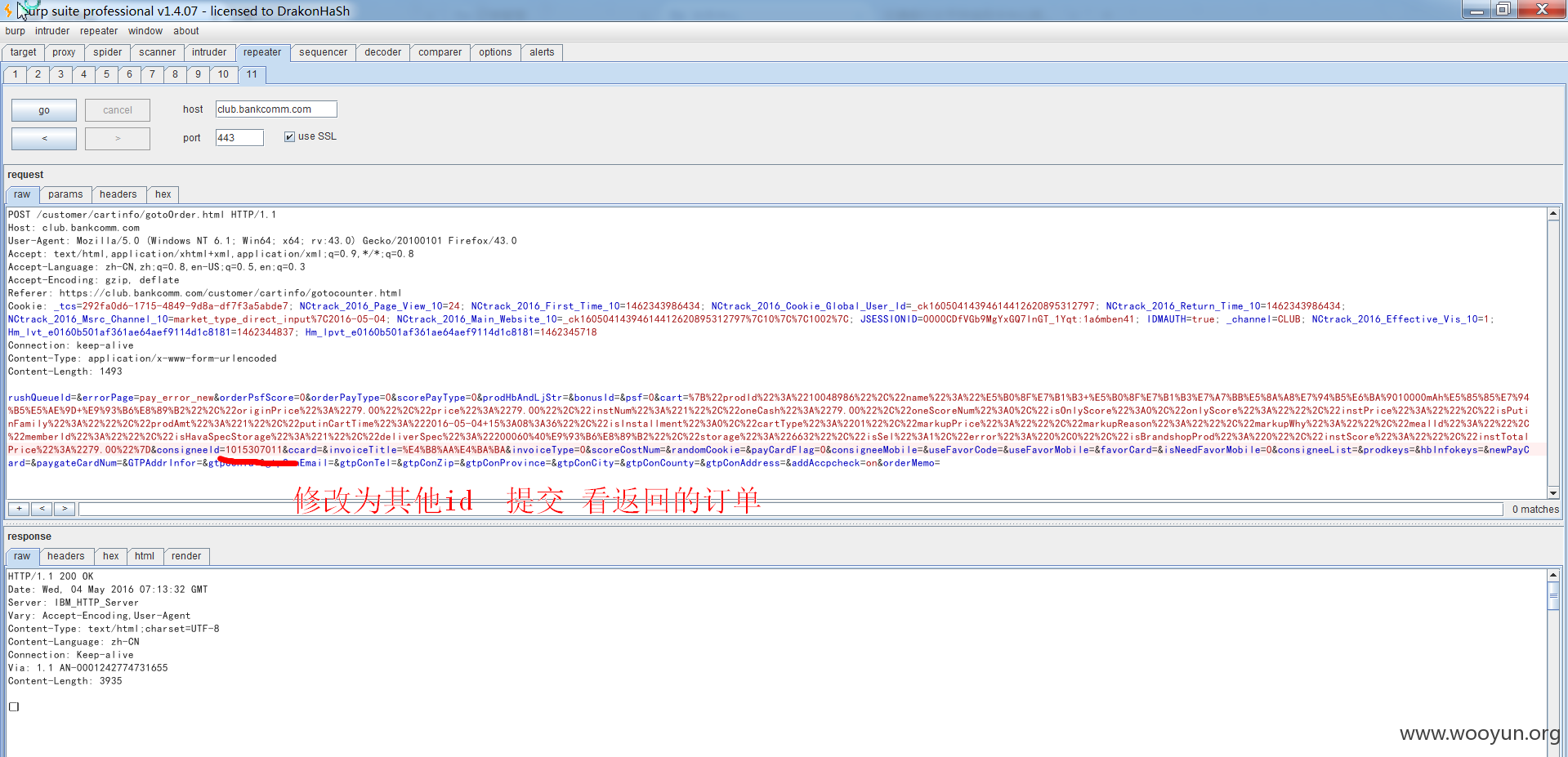Open the window menu
The width and height of the screenshot is (1568, 757).
pyautogui.click(x=145, y=31)
